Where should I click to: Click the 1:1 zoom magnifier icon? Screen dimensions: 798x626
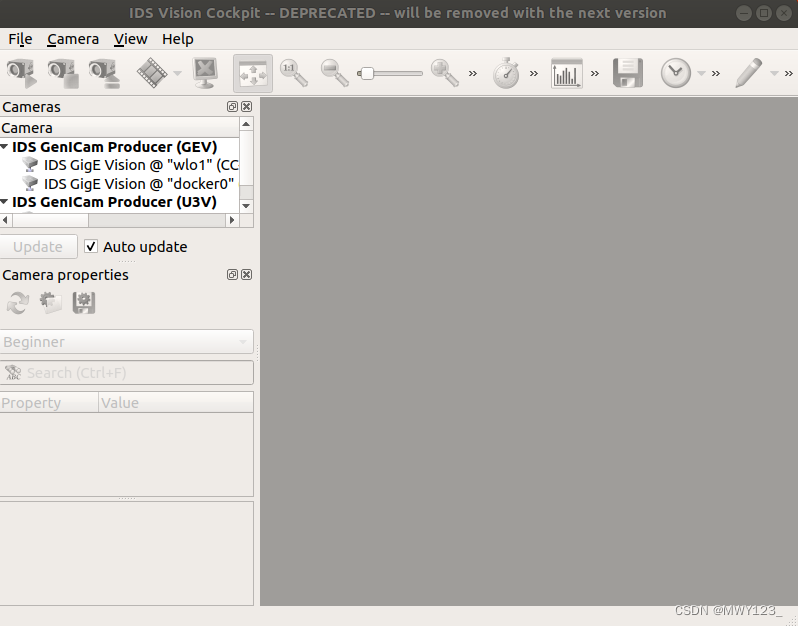tap(294, 73)
